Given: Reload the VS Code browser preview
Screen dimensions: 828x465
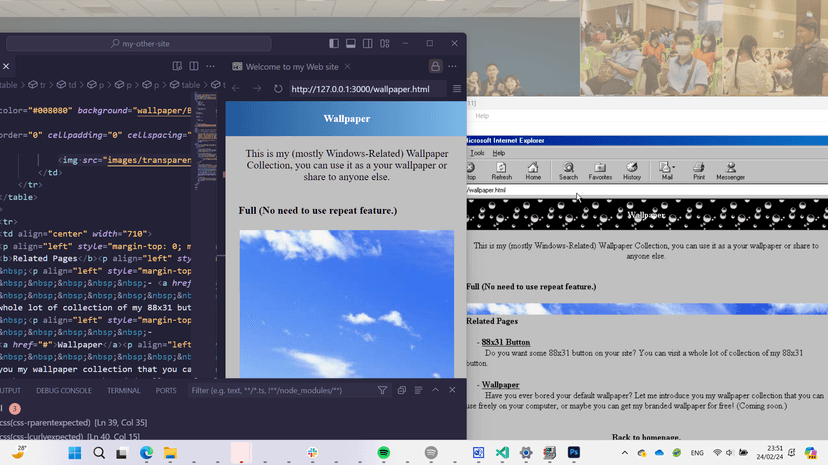Looking at the screenshot, I should coord(278,89).
